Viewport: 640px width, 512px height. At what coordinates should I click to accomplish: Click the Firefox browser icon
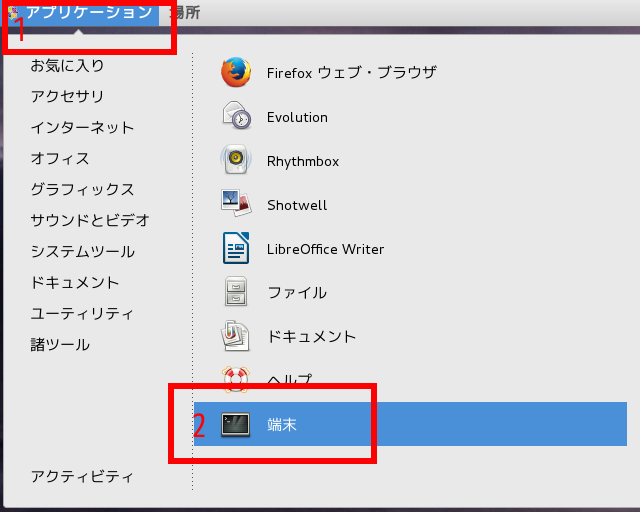[235, 72]
